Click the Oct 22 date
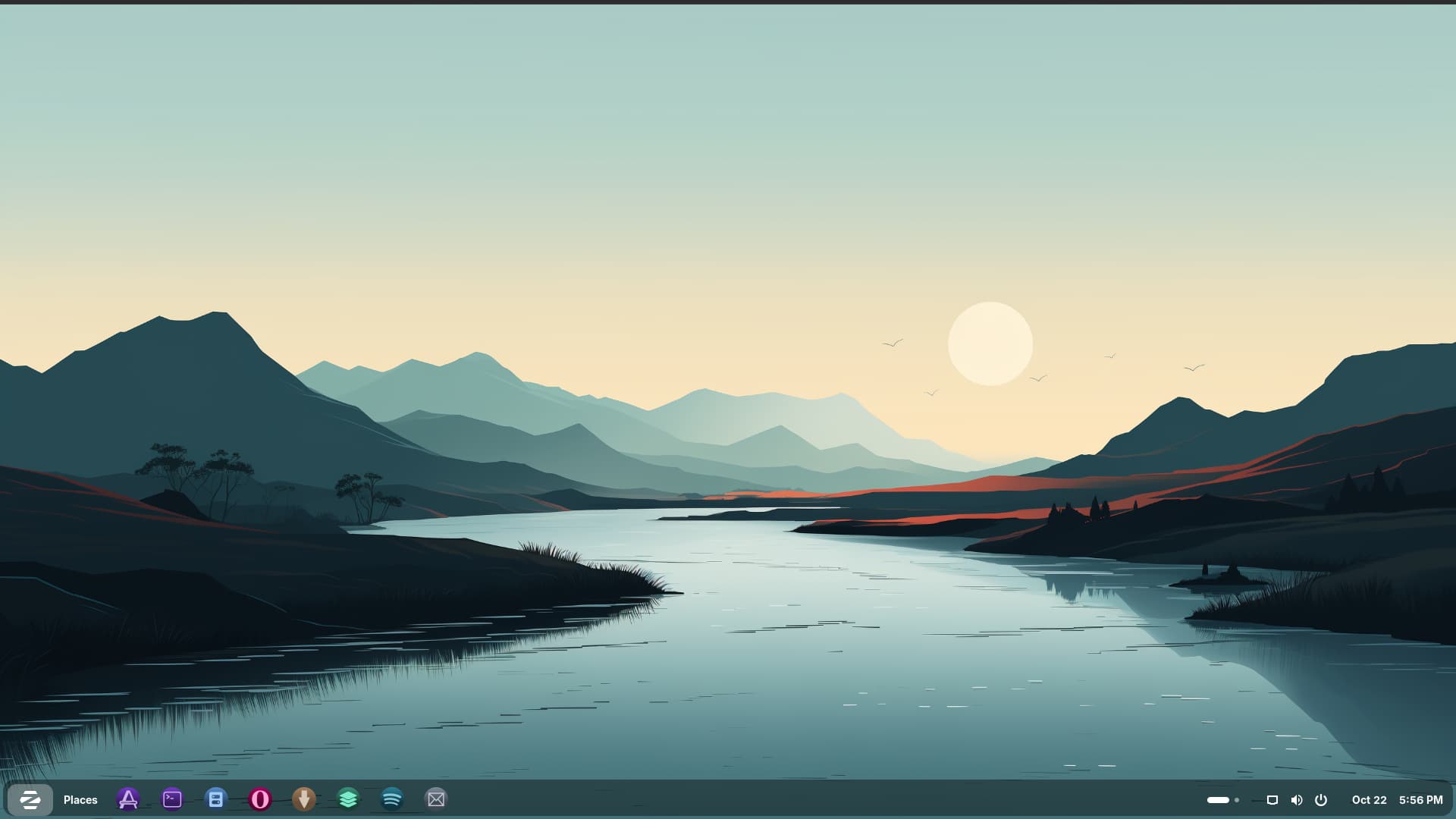The width and height of the screenshot is (1456, 819). coord(1369,800)
